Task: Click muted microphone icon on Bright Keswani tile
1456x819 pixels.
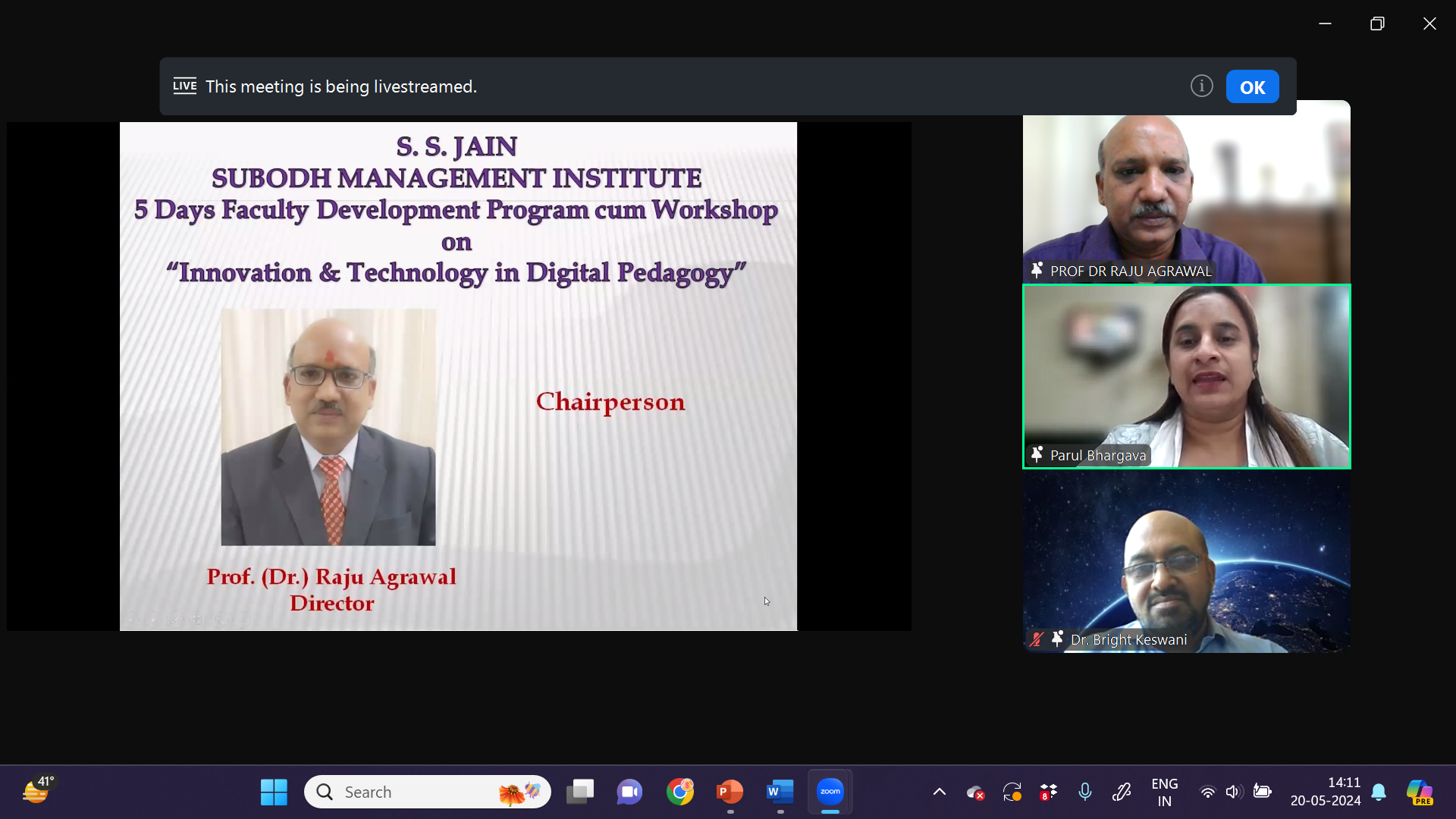Action: click(1037, 639)
